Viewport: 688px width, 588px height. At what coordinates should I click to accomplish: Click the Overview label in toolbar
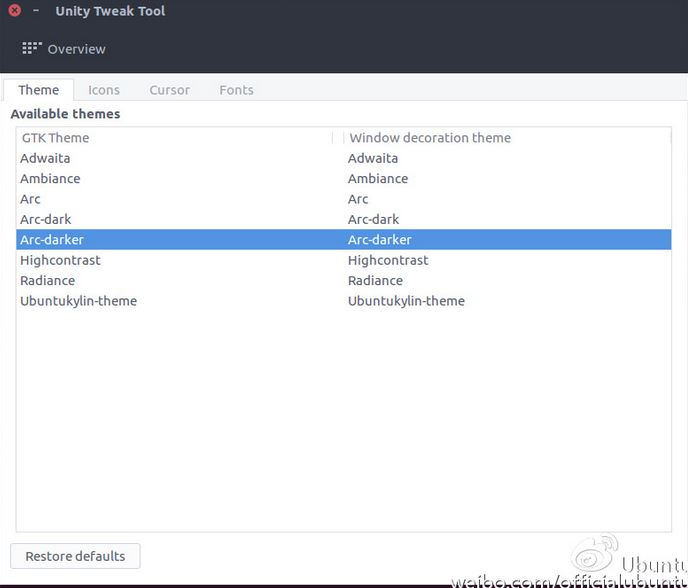tap(76, 49)
